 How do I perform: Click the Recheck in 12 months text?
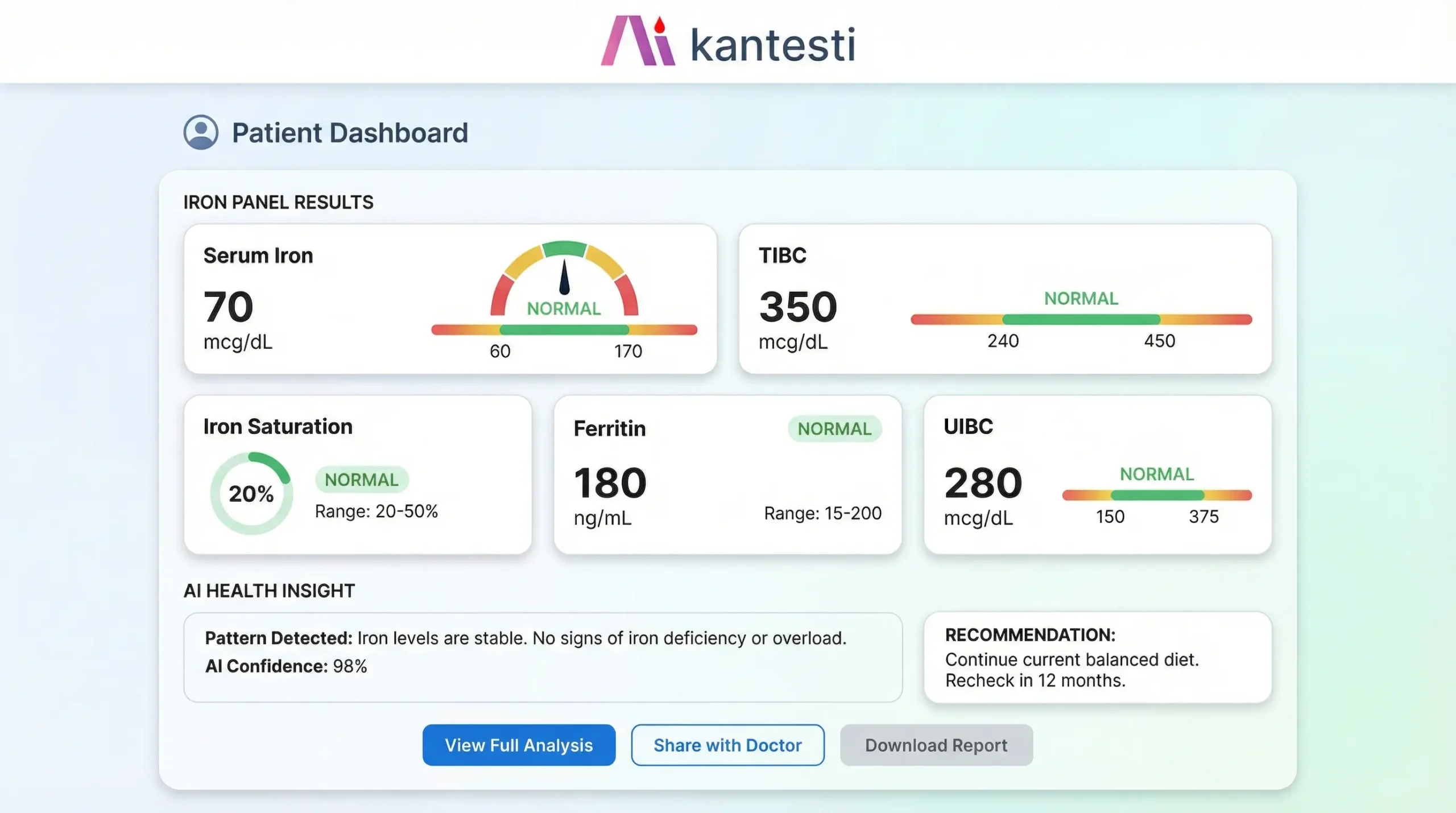point(1035,680)
